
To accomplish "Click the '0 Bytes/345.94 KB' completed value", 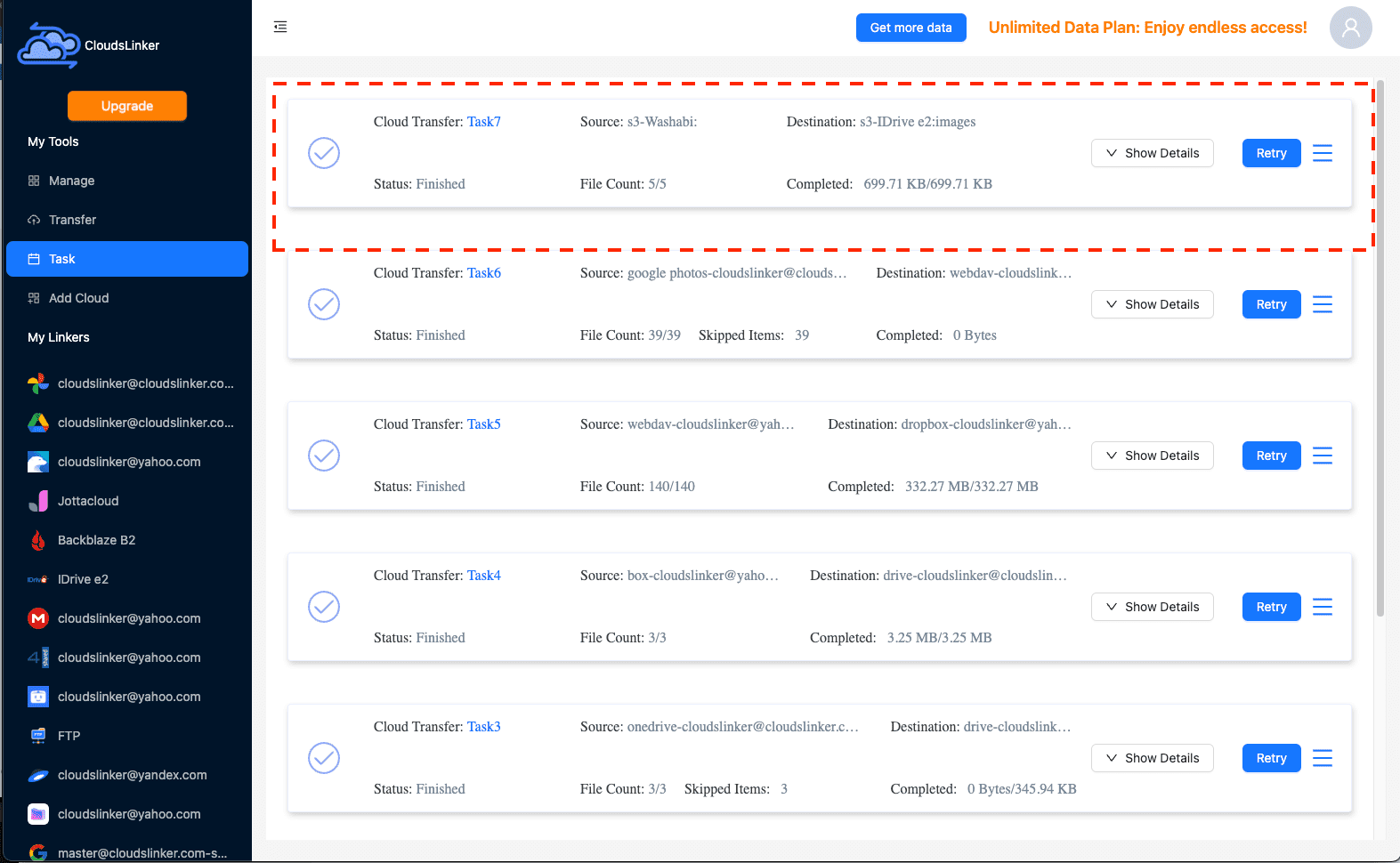I will coord(1022,789).
